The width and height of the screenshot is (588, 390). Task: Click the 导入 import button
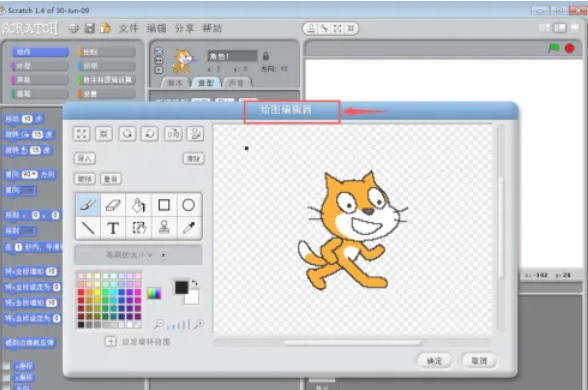tap(85, 158)
